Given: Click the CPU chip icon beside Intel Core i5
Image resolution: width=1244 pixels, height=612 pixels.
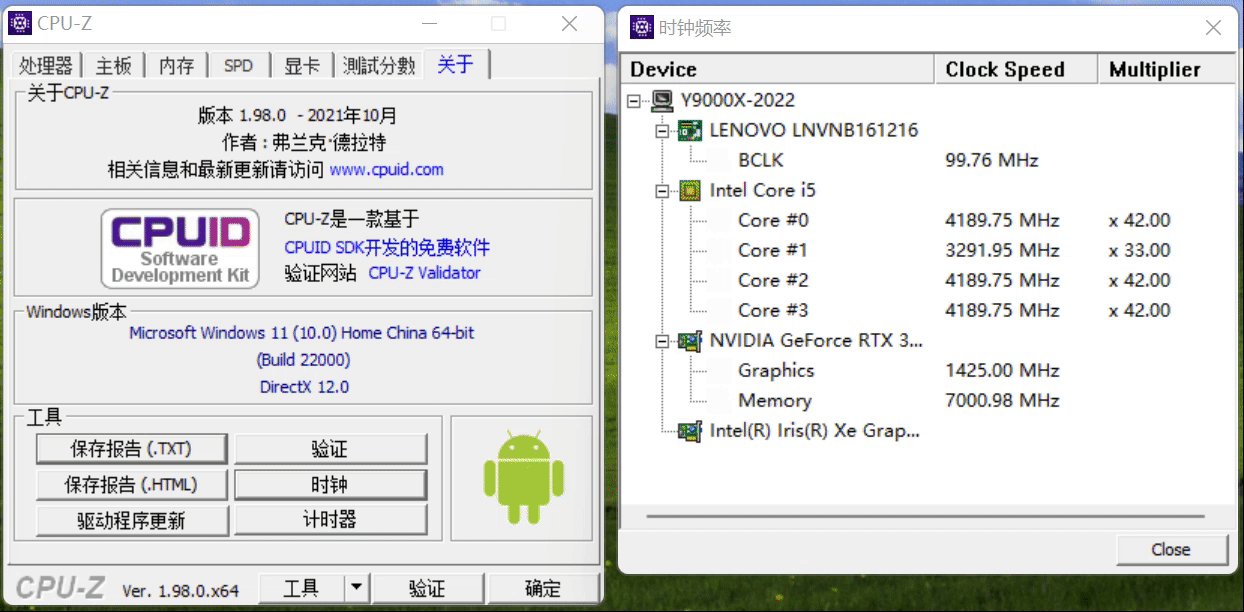Looking at the screenshot, I should (689, 190).
